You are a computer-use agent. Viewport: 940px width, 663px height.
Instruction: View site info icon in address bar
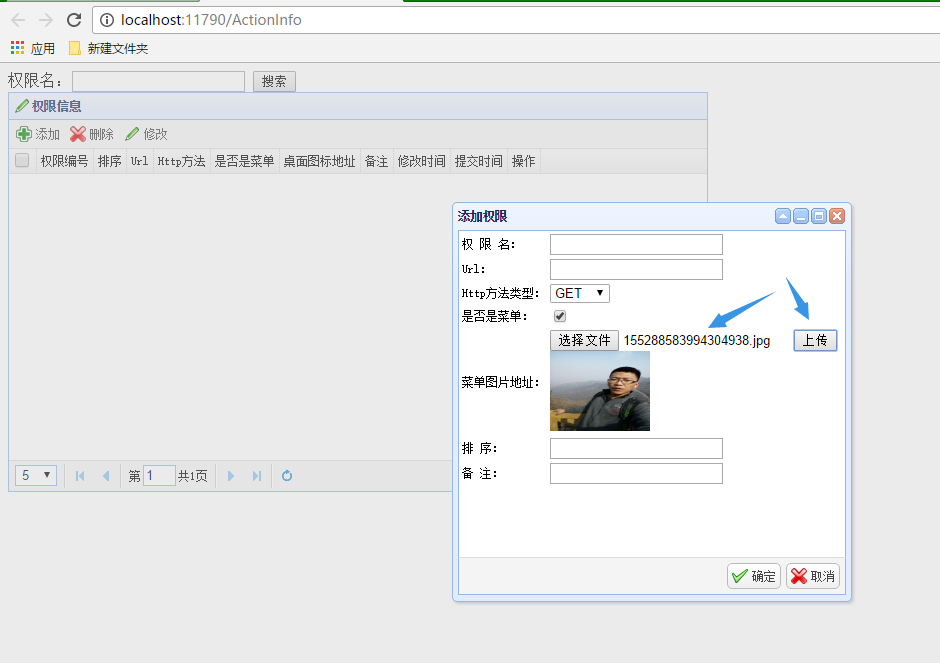click(107, 20)
